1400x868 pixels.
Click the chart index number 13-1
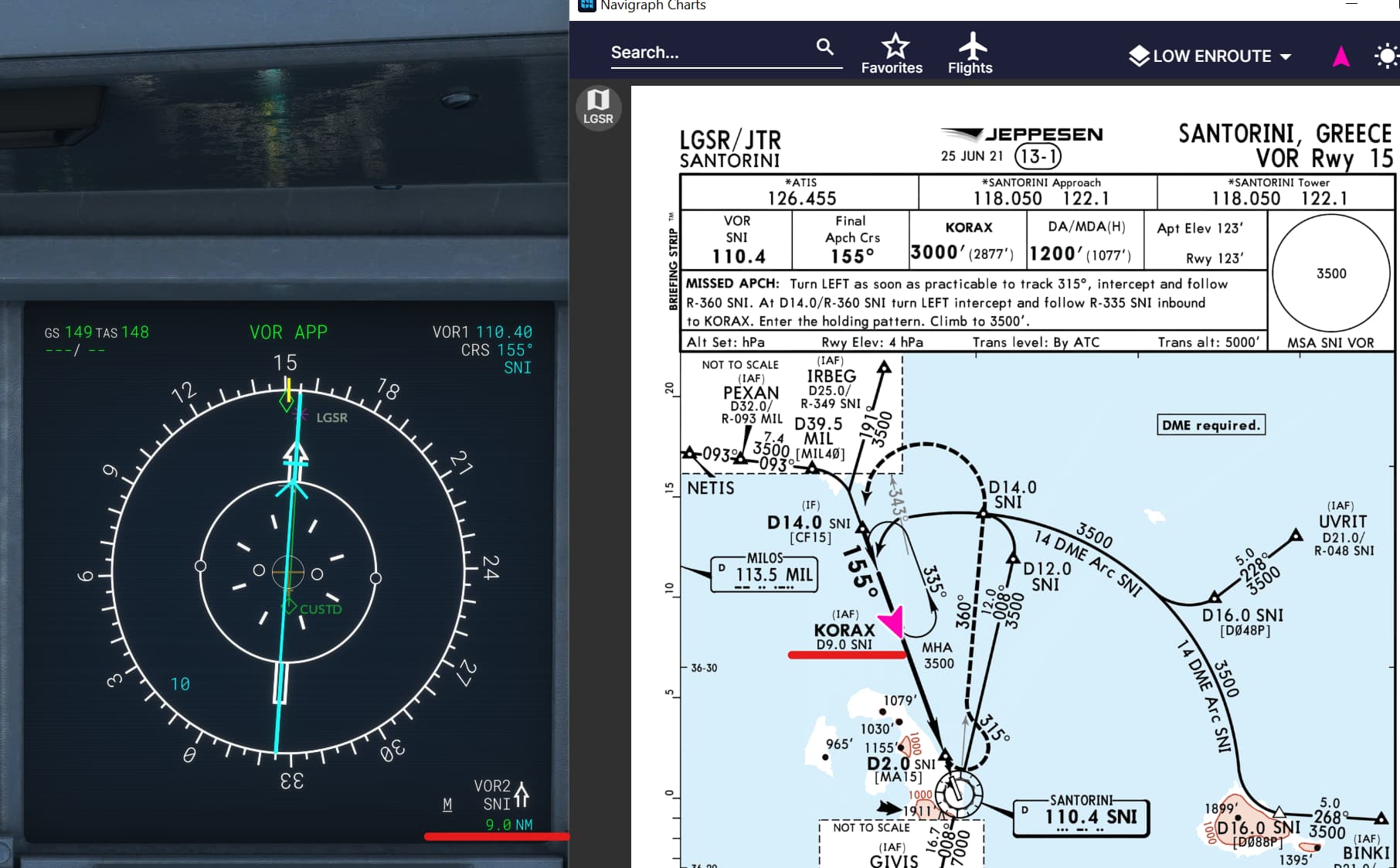click(x=1038, y=156)
